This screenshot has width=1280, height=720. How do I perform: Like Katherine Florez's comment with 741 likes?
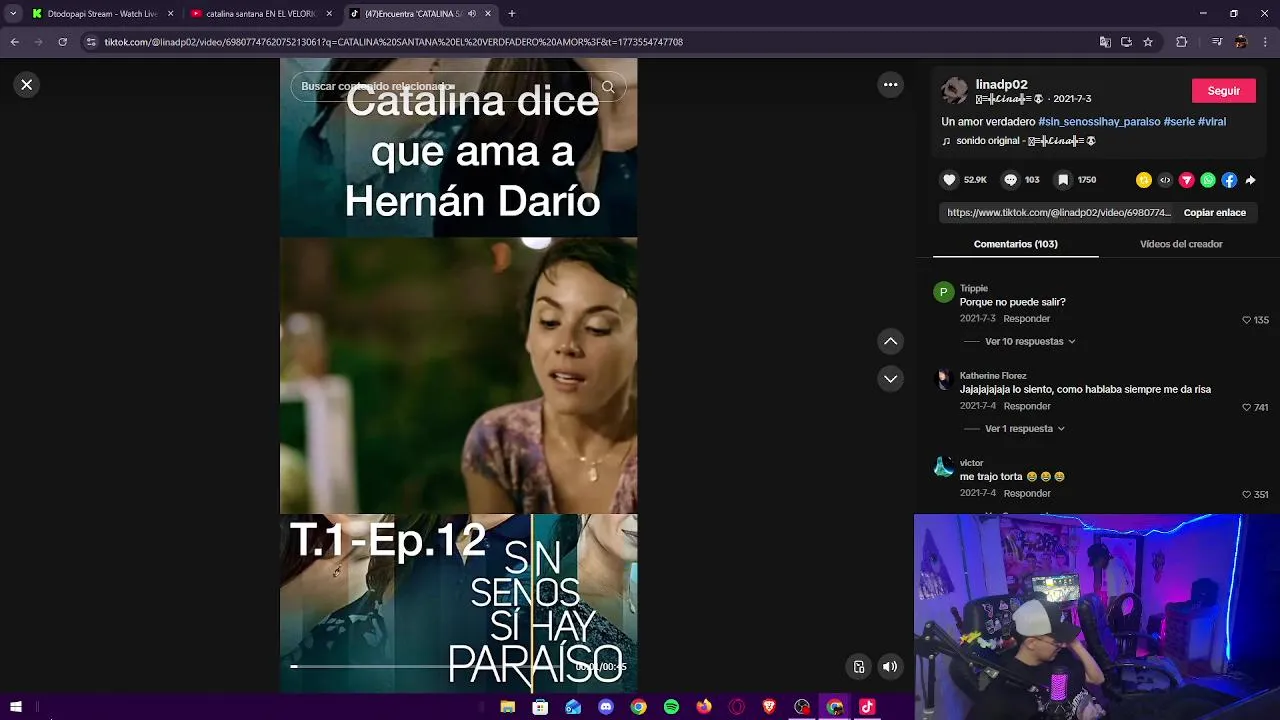pyautogui.click(x=1247, y=408)
